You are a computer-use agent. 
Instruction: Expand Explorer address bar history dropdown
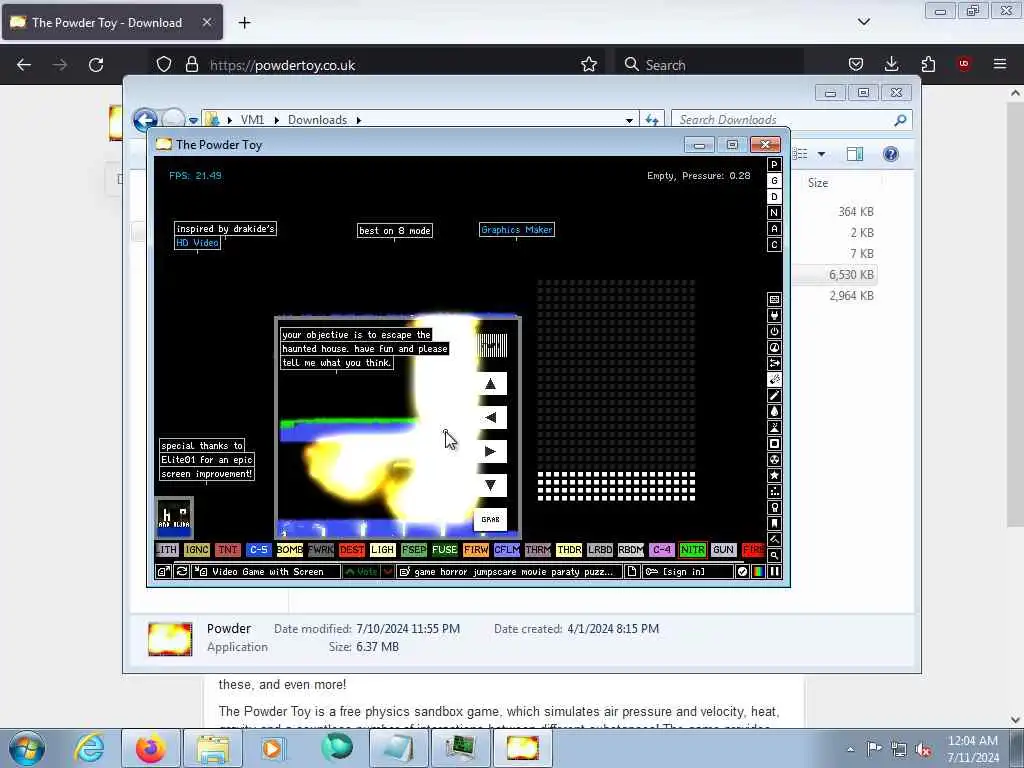pos(629,120)
